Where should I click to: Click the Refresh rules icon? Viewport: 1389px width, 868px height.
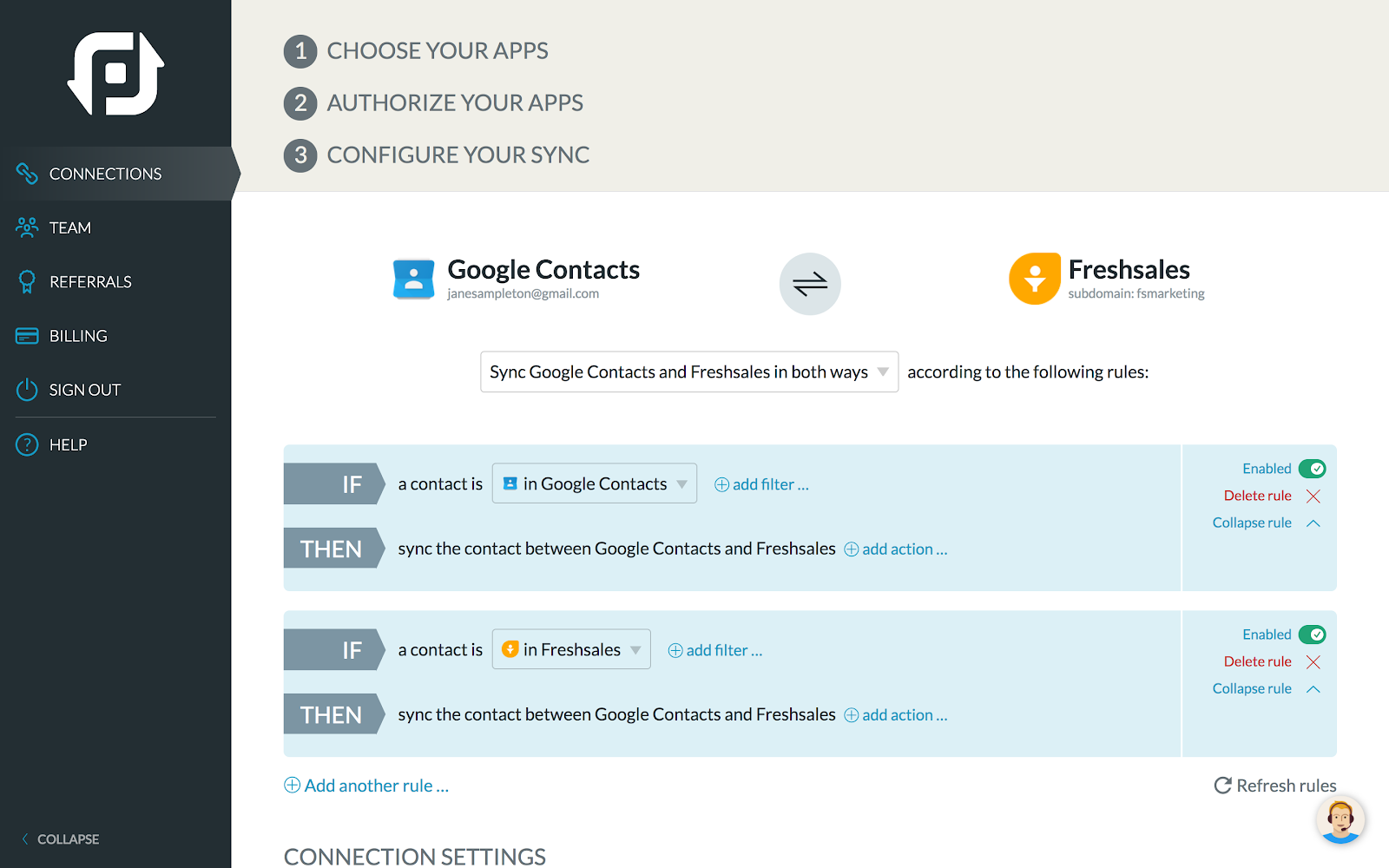pos(1222,786)
